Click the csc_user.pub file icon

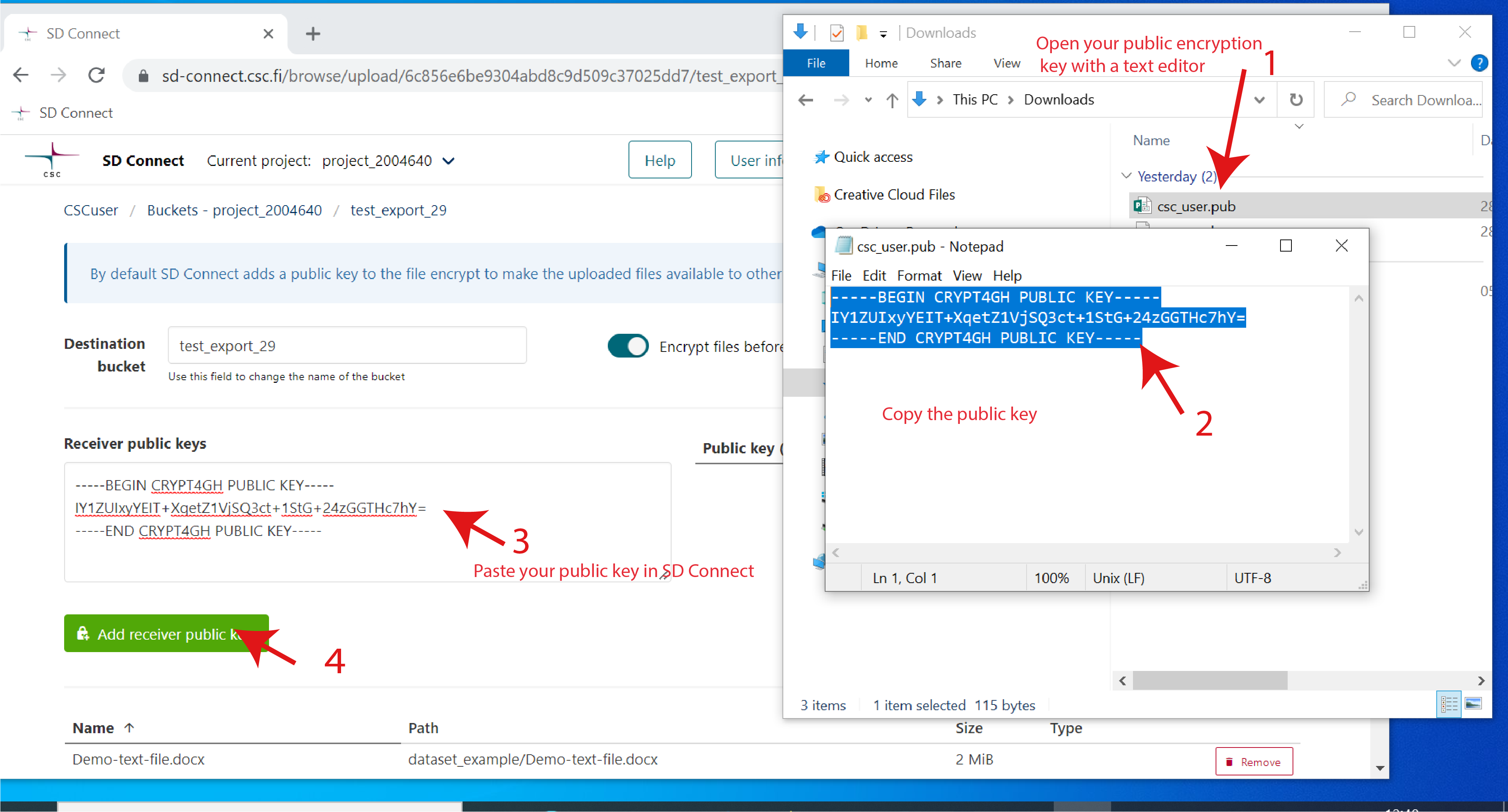(x=1142, y=206)
